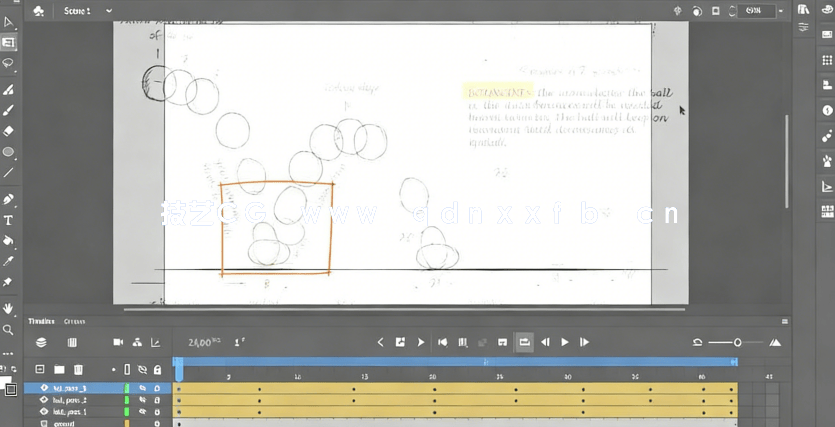This screenshot has height=427, width=835.
Task: Select the Oval tool
Action: 8,152
